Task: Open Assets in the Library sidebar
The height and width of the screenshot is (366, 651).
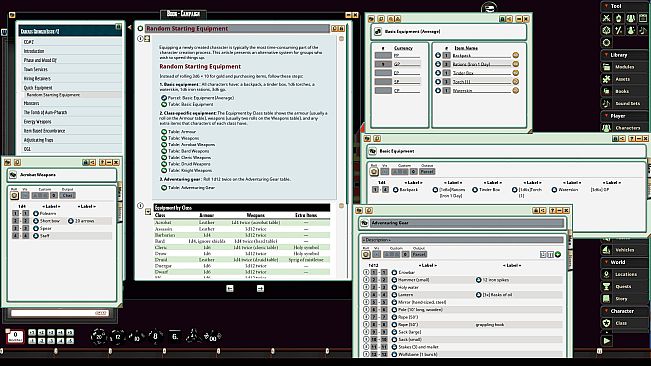Action: pyautogui.click(x=624, y=79)
